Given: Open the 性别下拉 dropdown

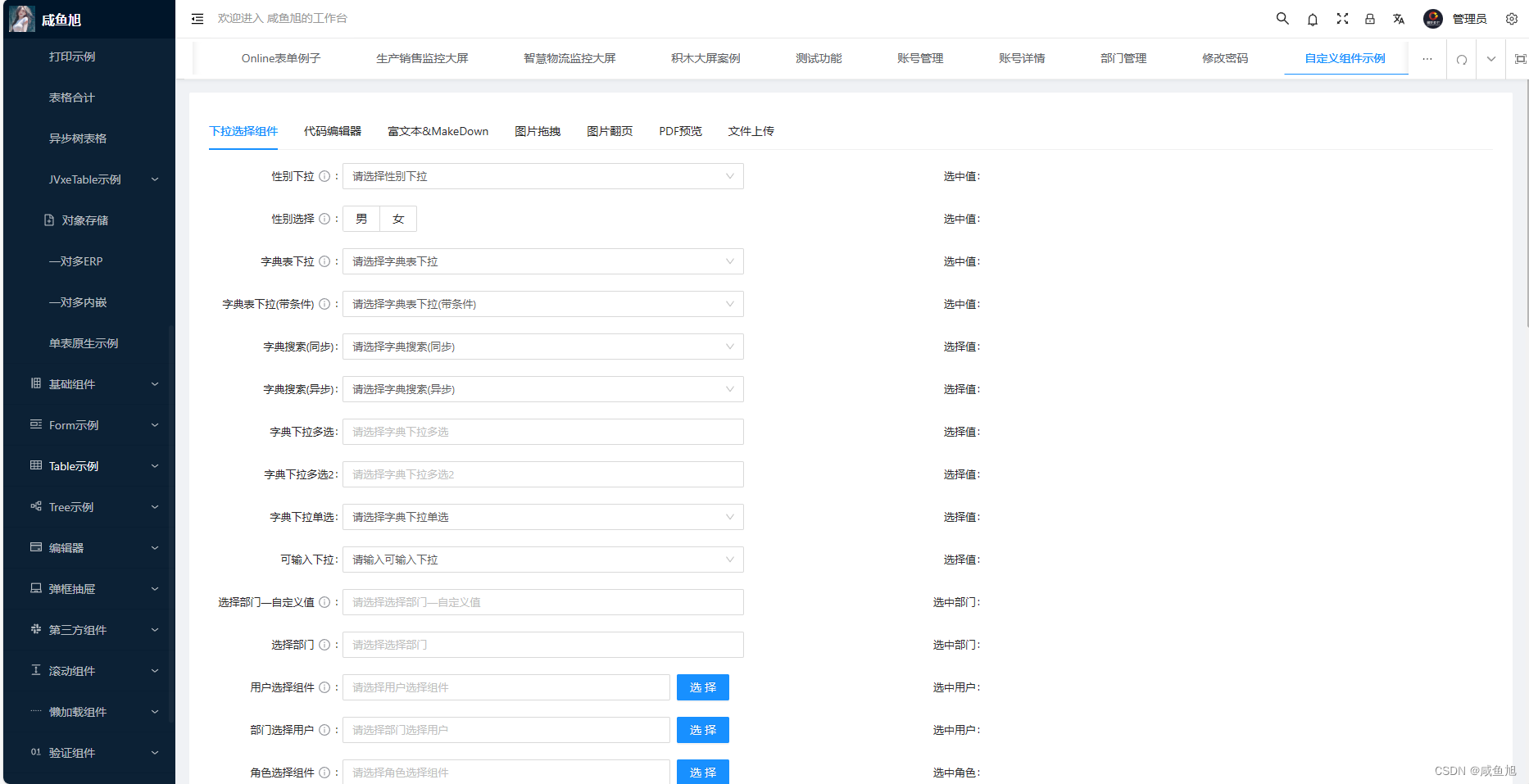Looking at the screenshot, I should (x=543, y=176).
